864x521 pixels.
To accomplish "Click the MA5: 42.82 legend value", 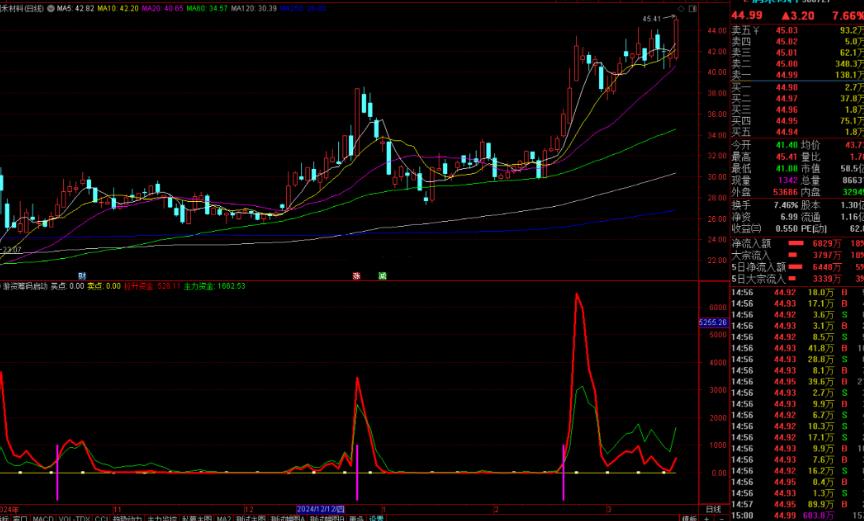I will pyautogui.click(x=75, y=9).
